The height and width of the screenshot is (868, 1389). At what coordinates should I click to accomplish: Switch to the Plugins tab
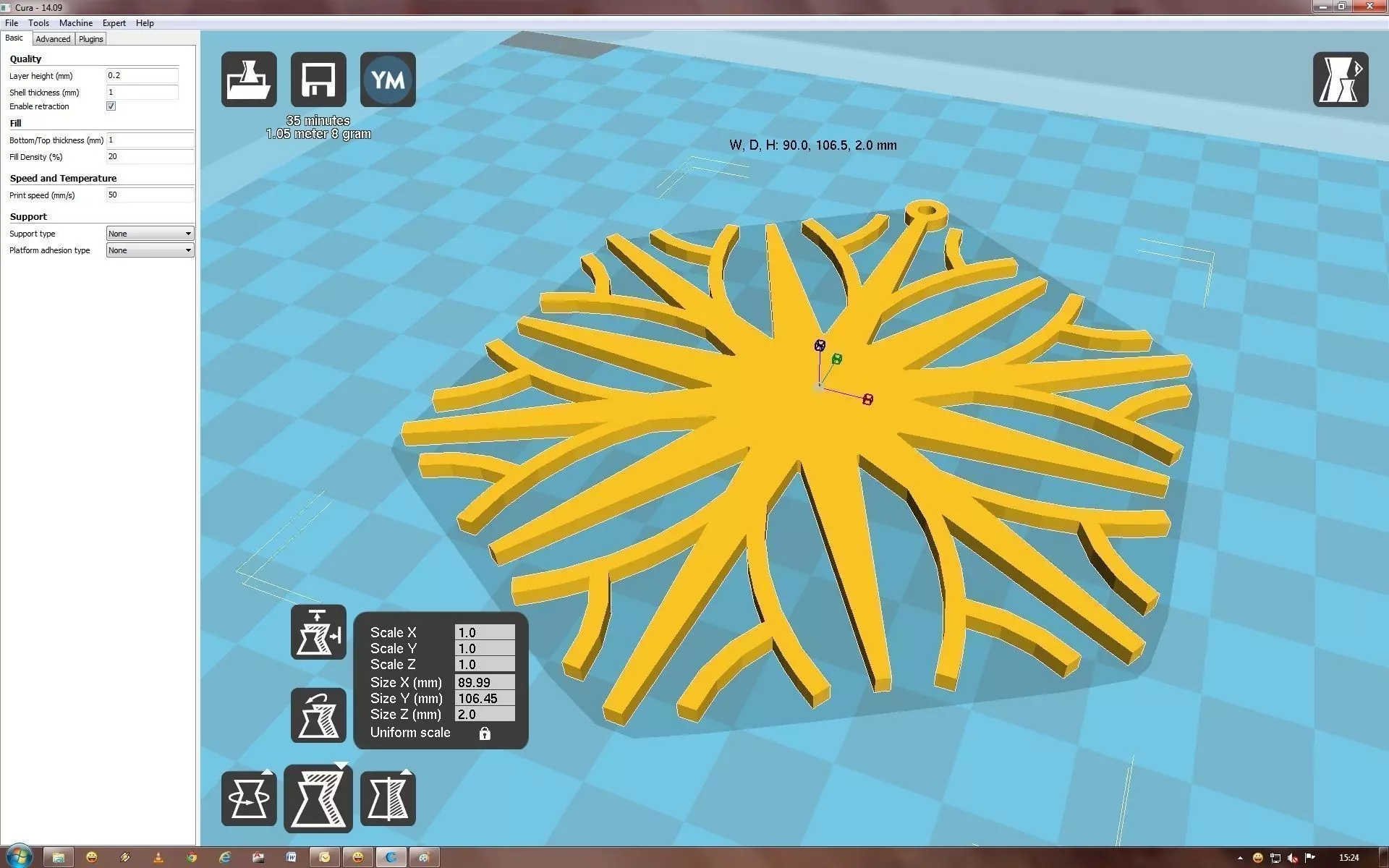pyautogui.click(x=90, y=39)
